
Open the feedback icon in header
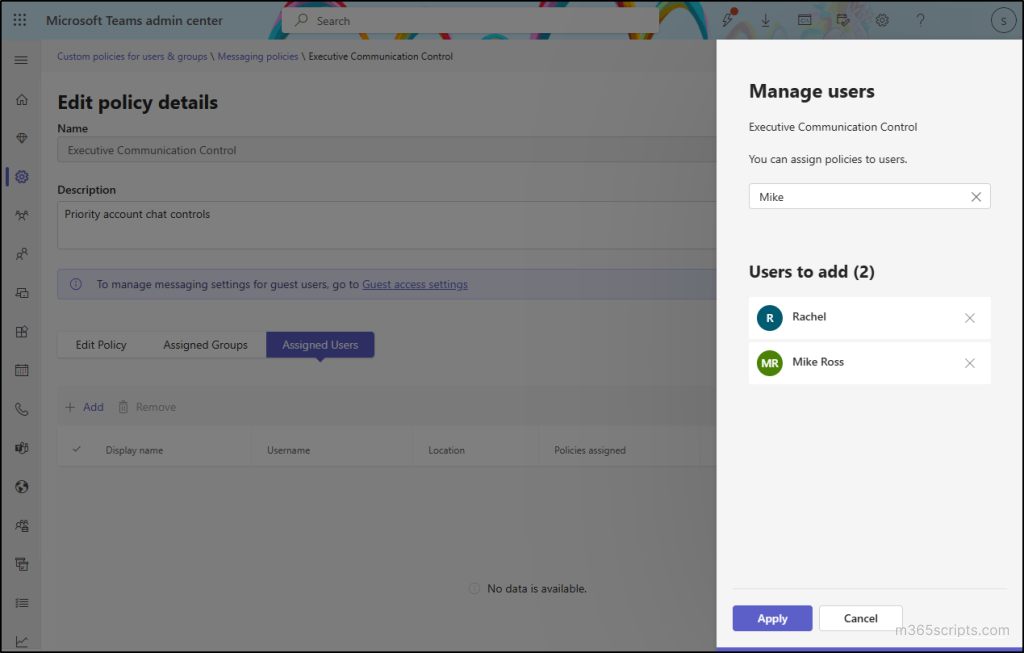click(x=843, y=20)
